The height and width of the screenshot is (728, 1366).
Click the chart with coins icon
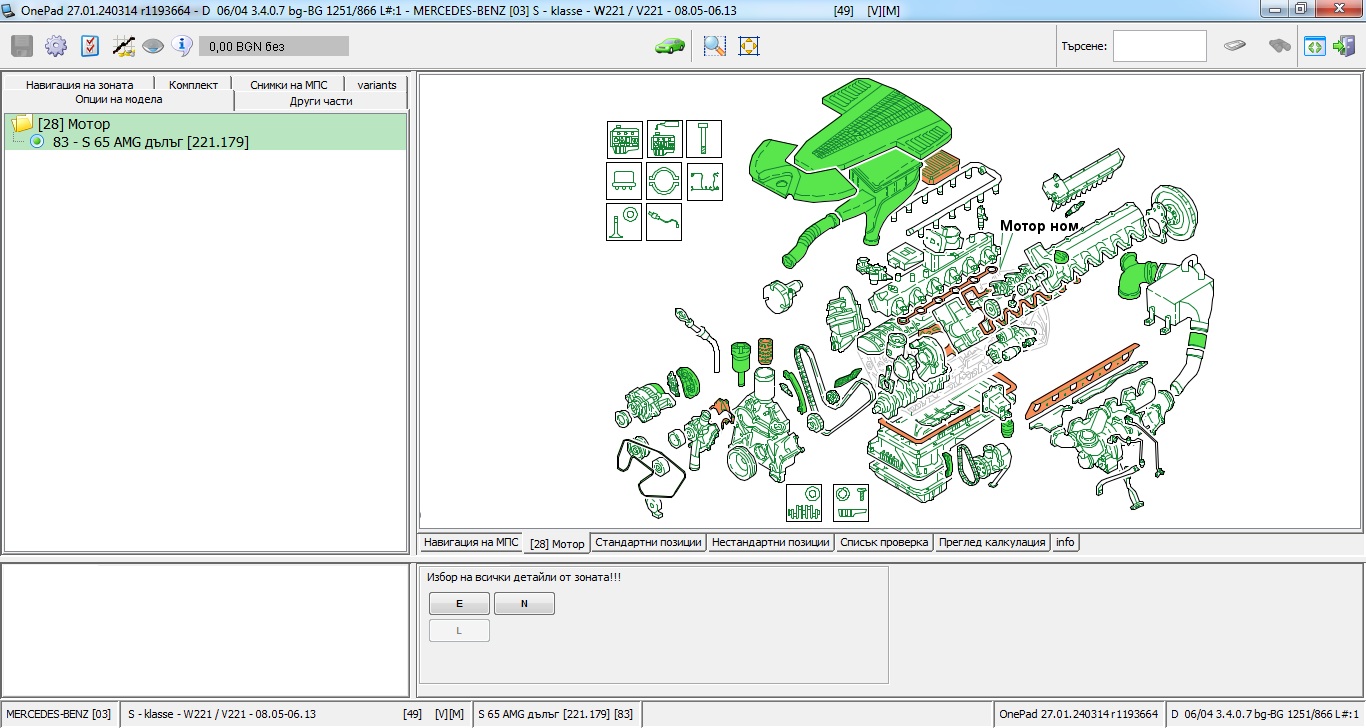coord(124,46)
